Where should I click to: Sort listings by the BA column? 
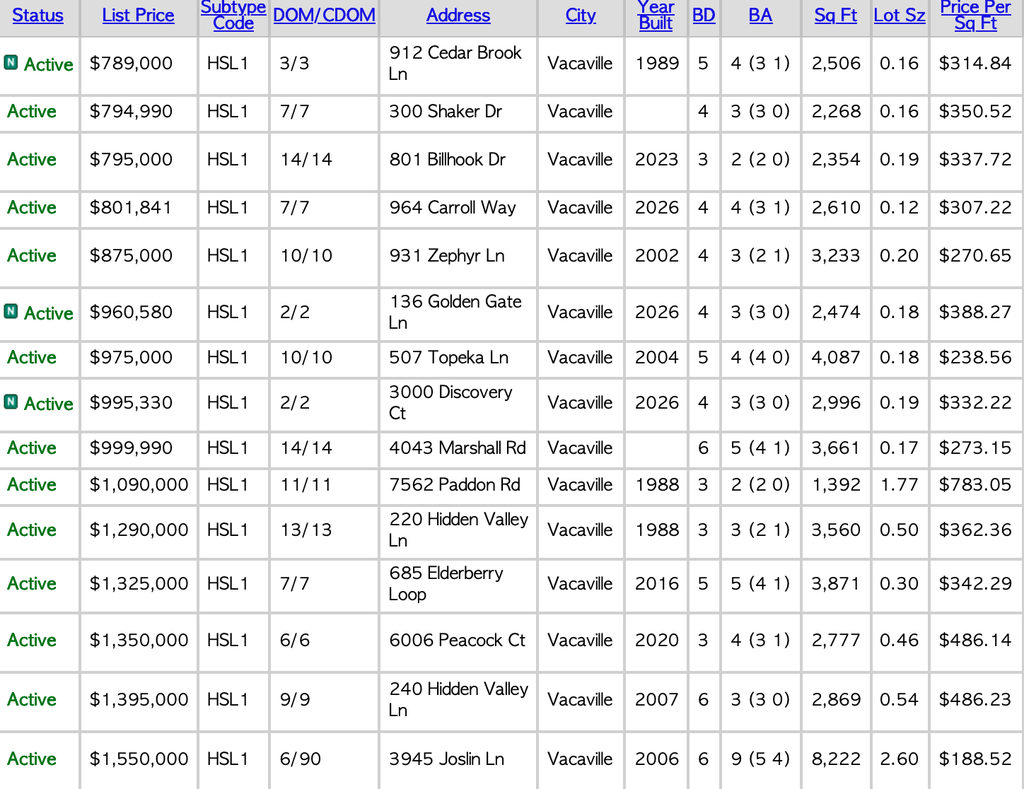pos(760,15)
